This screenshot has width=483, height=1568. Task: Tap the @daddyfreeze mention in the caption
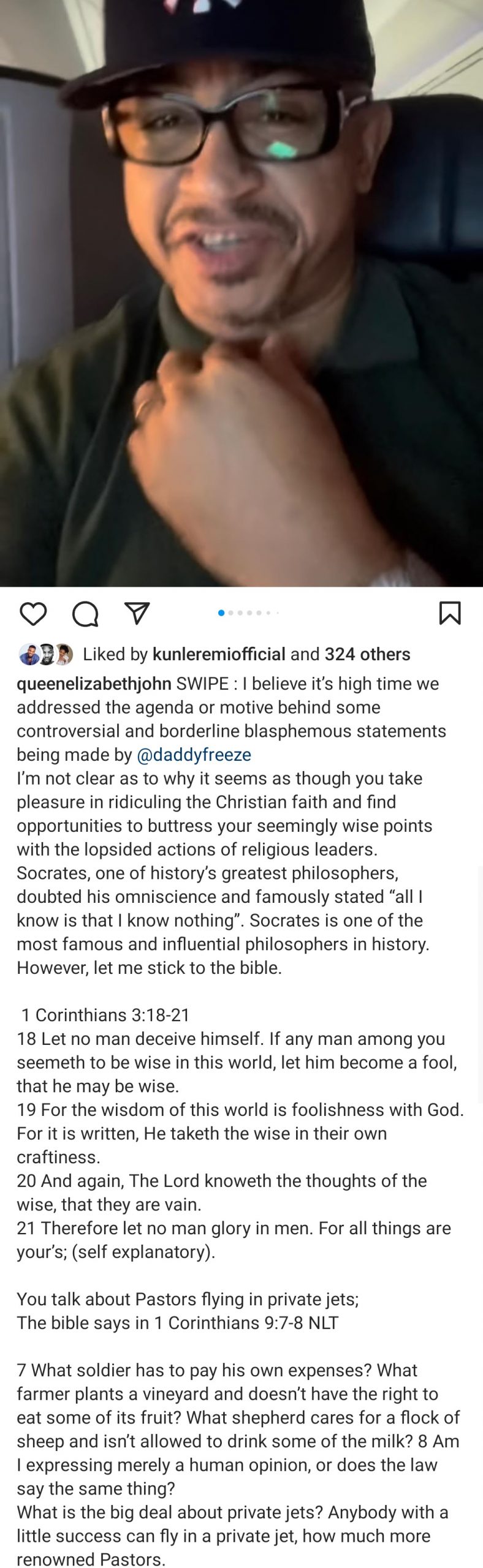(x=194, y=755)
